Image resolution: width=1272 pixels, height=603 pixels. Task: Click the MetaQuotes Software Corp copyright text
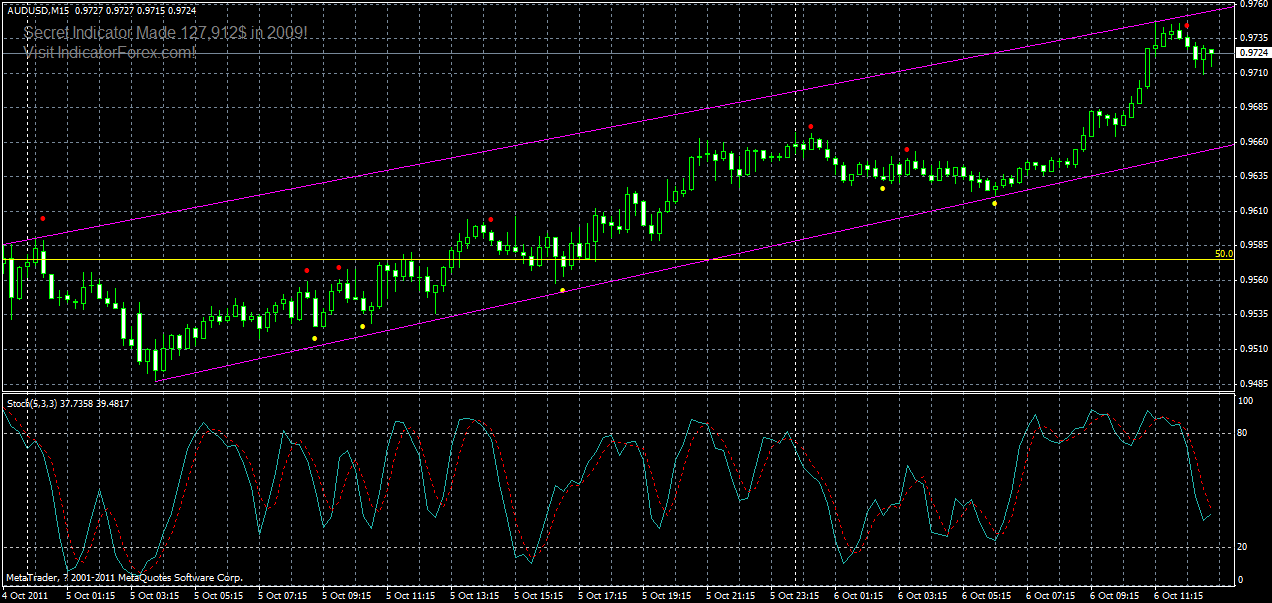tap(125, 577)
